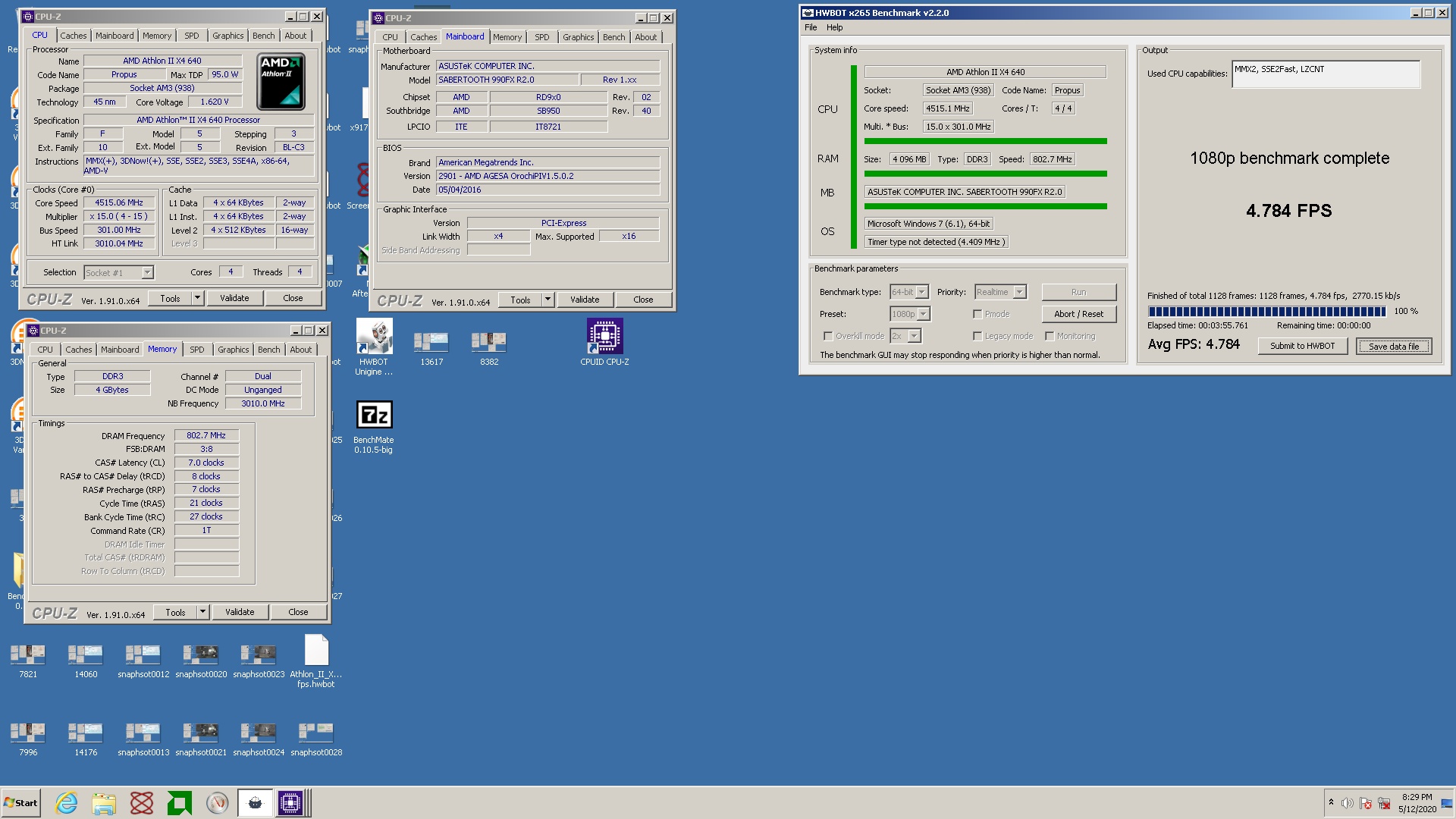This screenshot has width=1456, height=819.
Task: Open the snaphsot0021 image file
Action: point(201,739)
